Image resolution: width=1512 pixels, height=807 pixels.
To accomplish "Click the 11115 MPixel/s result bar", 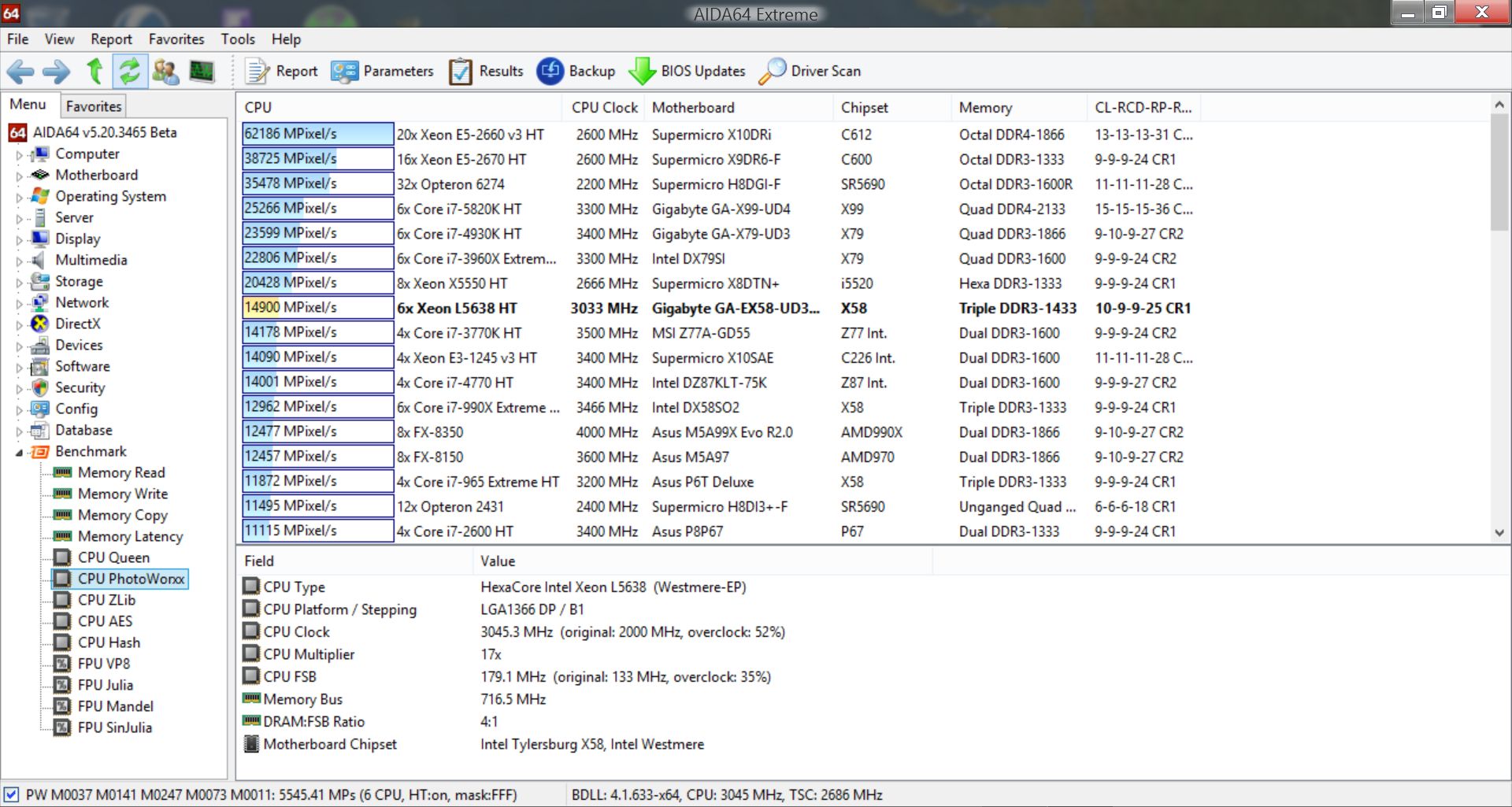I will click(318, 531).
